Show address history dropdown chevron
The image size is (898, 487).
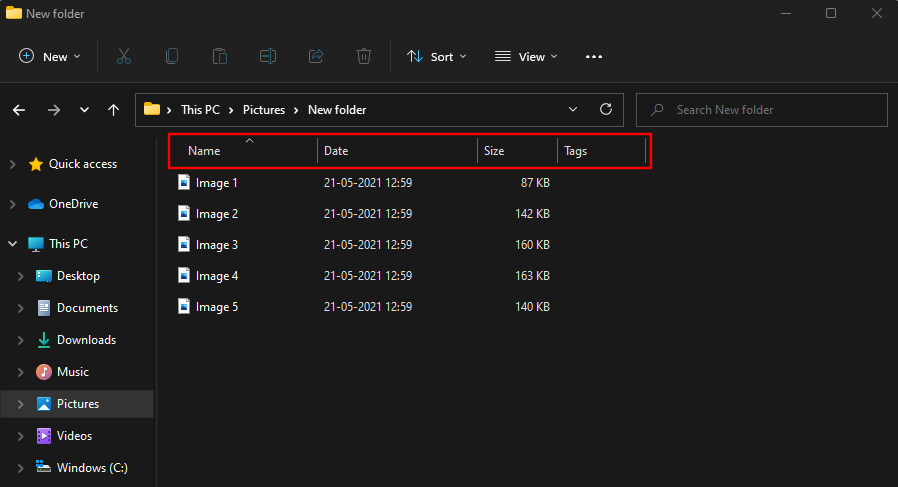click(573, 110)
